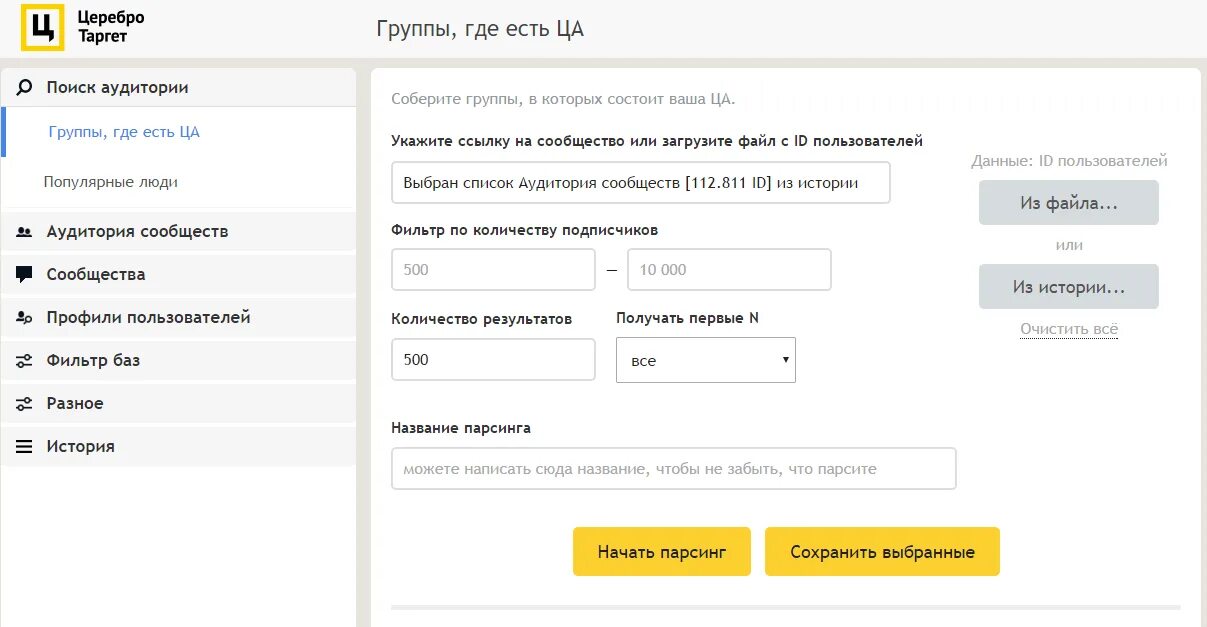Viewport: 1207px width, 627px height.
Task: Click the settings icon next to Разное
Action: (x=24, y=403)
